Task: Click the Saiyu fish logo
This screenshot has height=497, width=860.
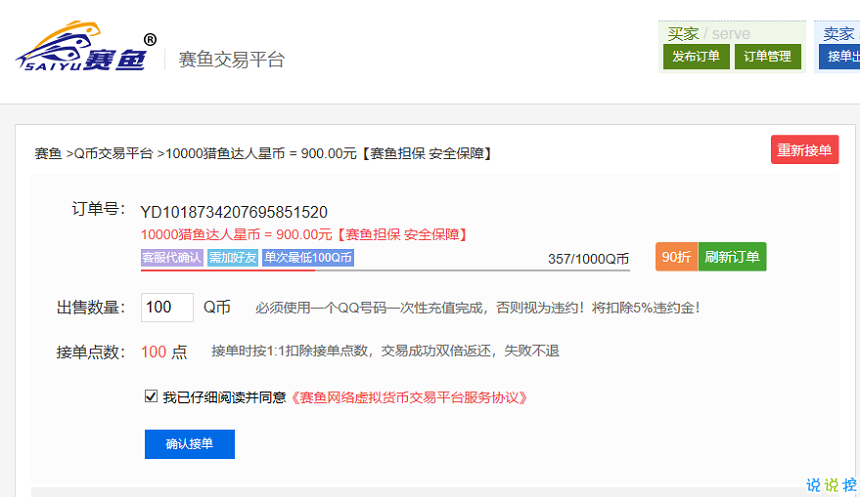Action: tap(86, 47)
